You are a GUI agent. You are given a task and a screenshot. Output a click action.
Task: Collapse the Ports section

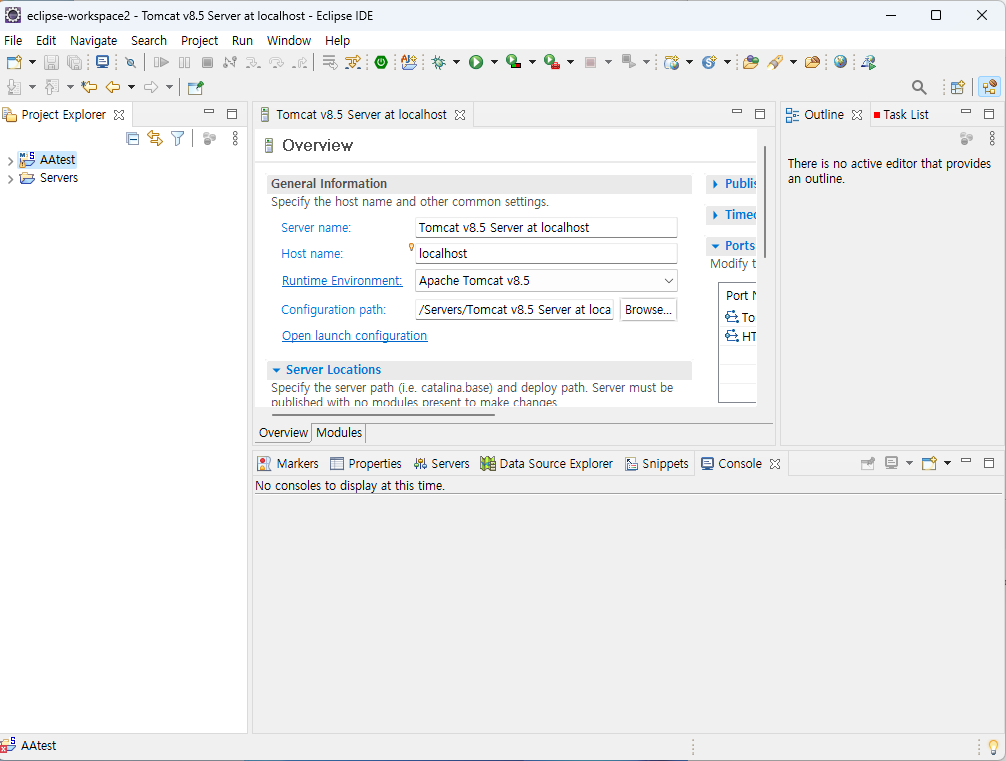point(715,246)
